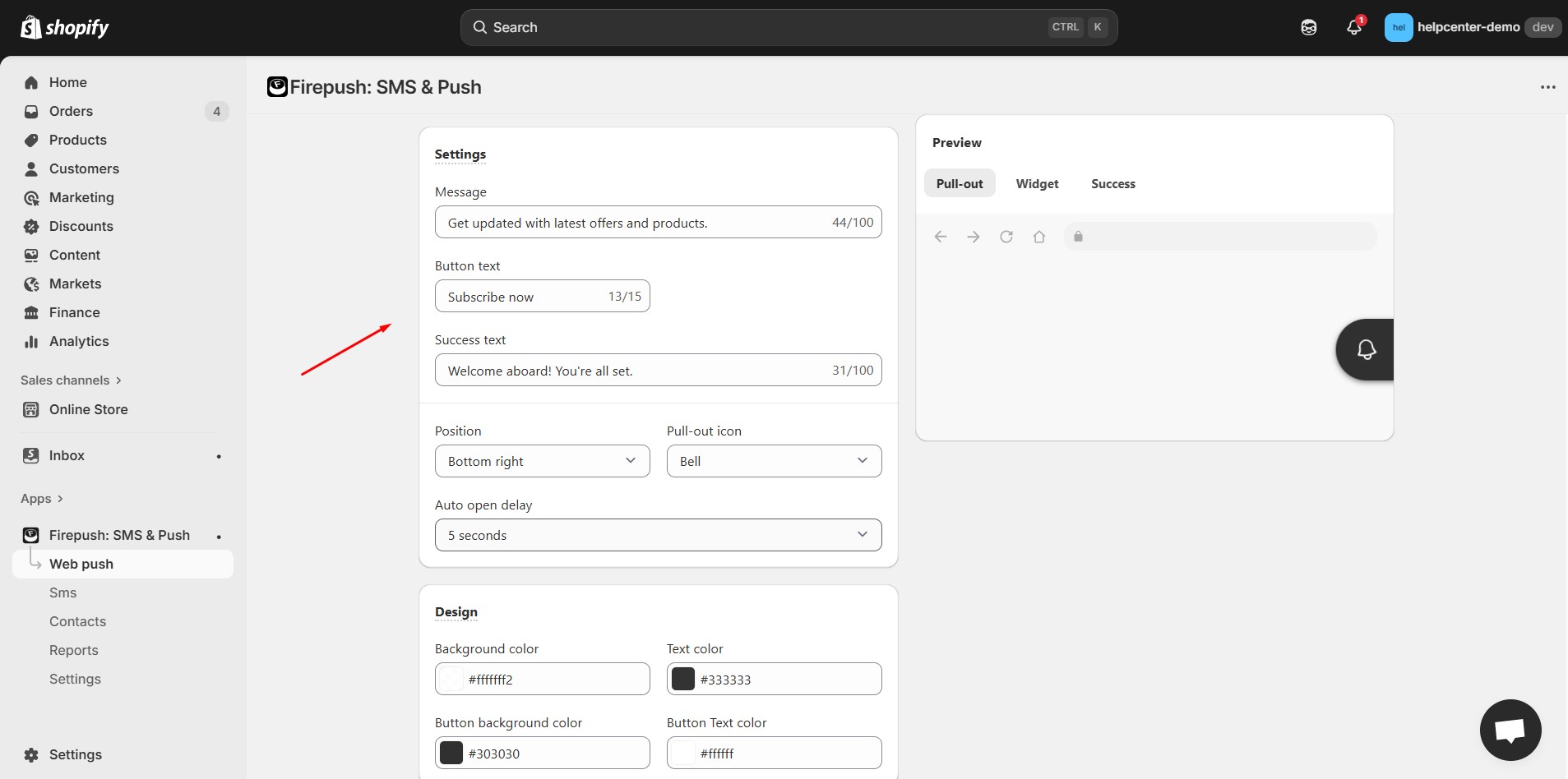Click the Button background color swatch
The image size is (1568, 779).
(451, 753)
